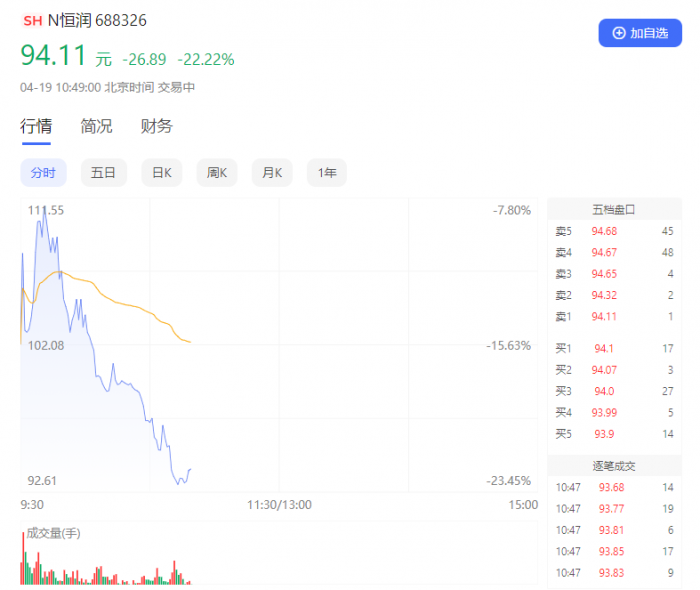Select the 分时 chart period
The width and height of the screenshot is (700, 590).
pos(43,173)
